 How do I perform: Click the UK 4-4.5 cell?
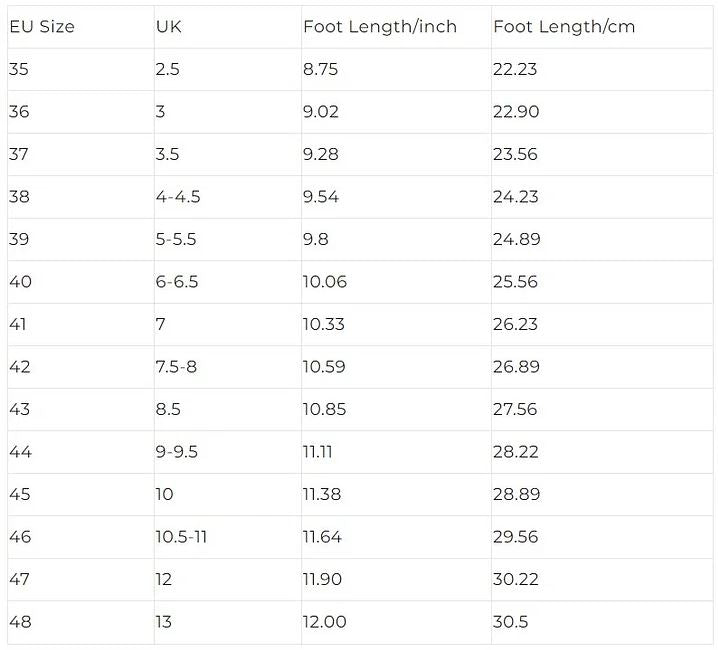click(x=178, y=197)
